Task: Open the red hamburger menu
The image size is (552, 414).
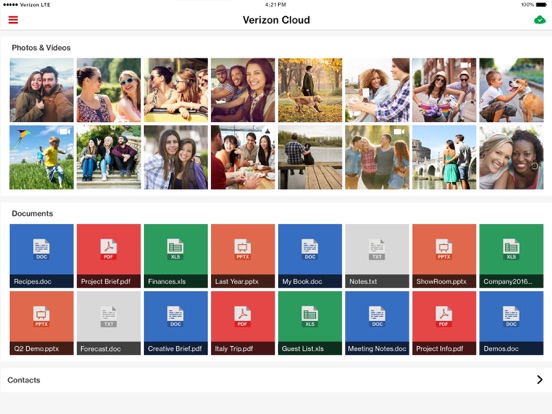Action: 13,20
